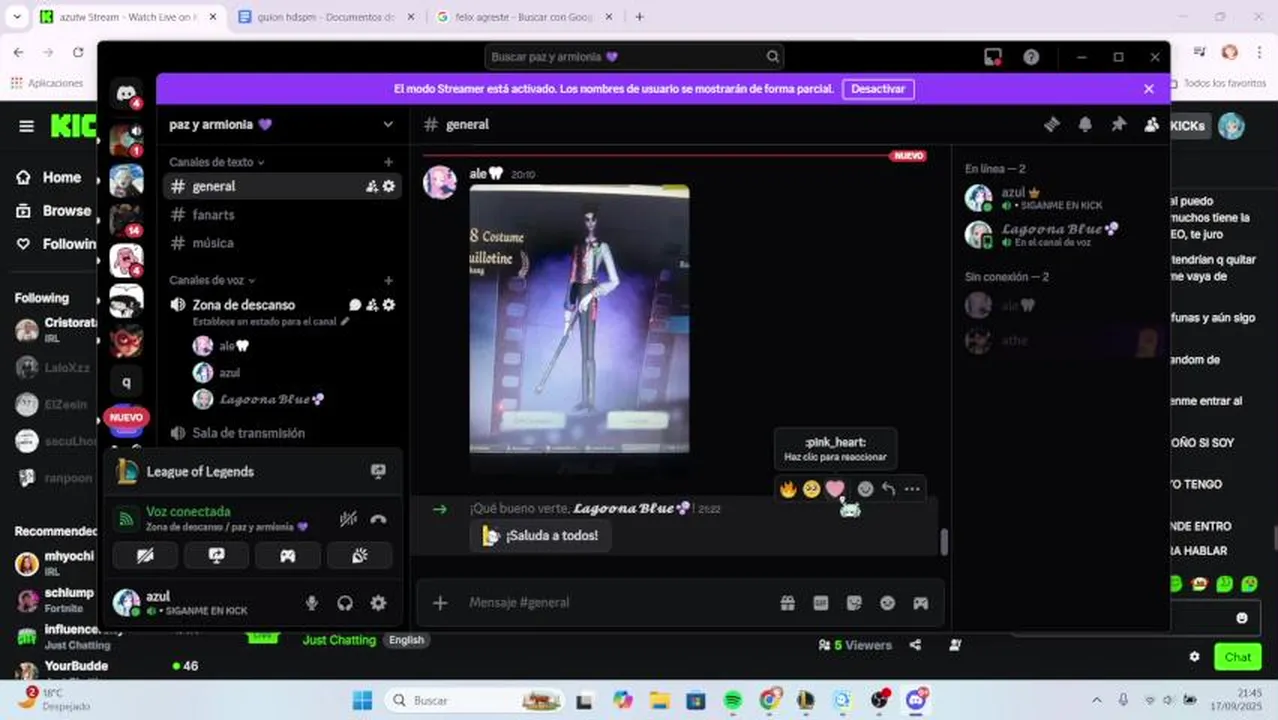Click Desactivar streamer mode button

coord(878,89)
